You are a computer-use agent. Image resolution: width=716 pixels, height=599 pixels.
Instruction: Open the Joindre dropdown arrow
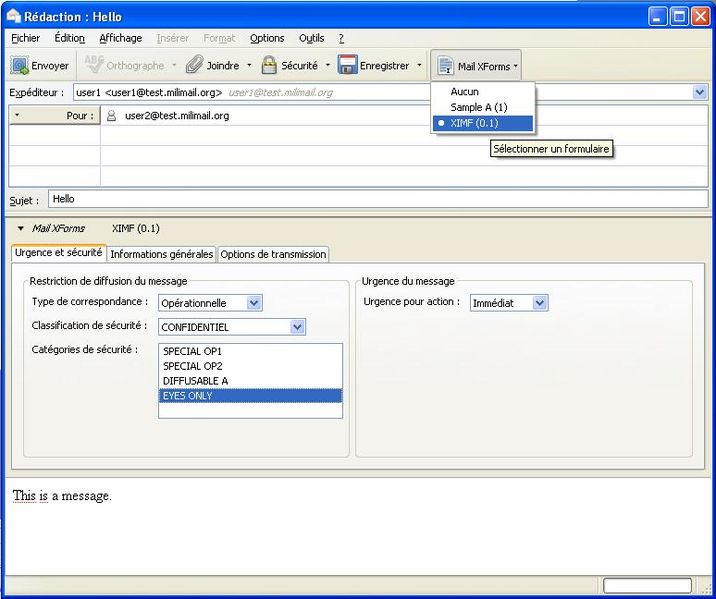point(249,65)
